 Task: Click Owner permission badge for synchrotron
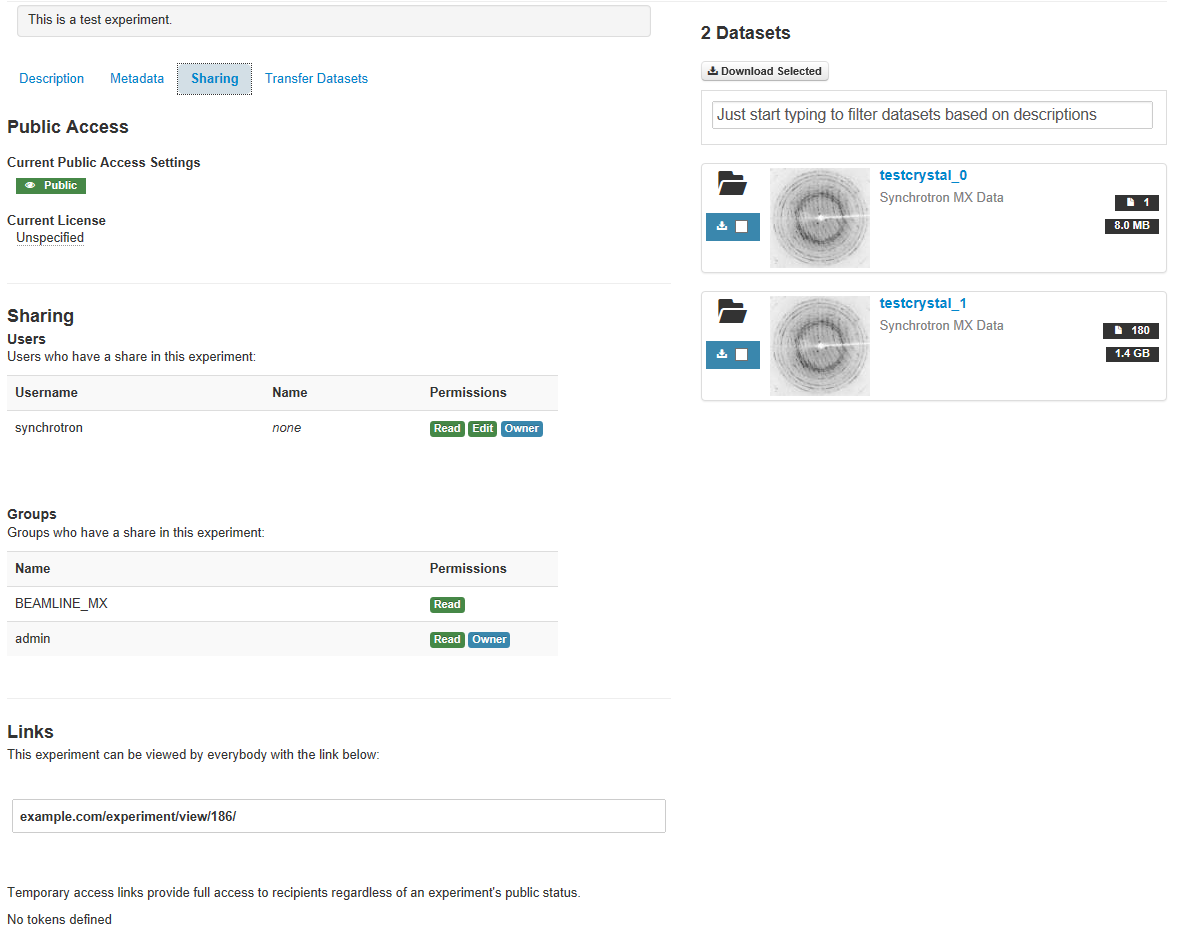click(521, 429)
